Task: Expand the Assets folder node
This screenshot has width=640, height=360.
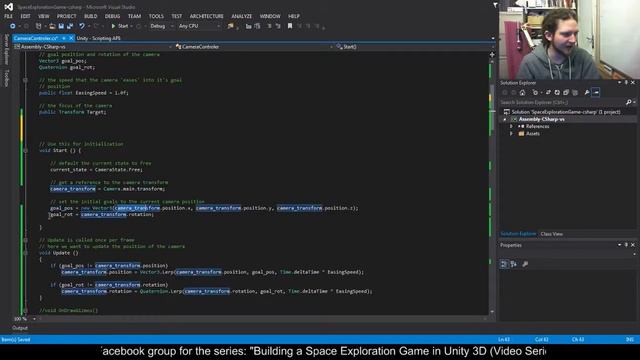Action: pyautogui.click(x=511, y=134)
